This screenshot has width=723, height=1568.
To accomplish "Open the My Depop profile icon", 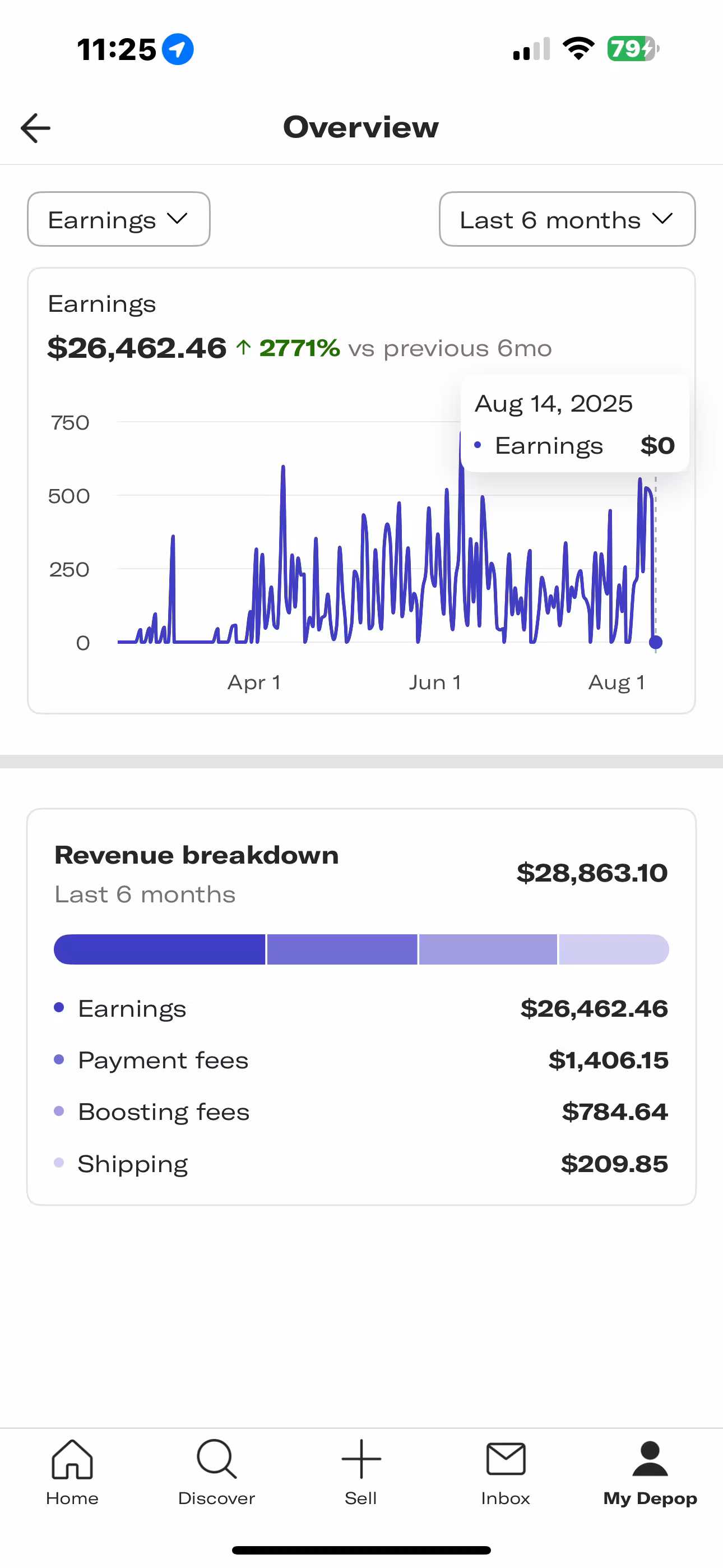I will [650, 1460].
